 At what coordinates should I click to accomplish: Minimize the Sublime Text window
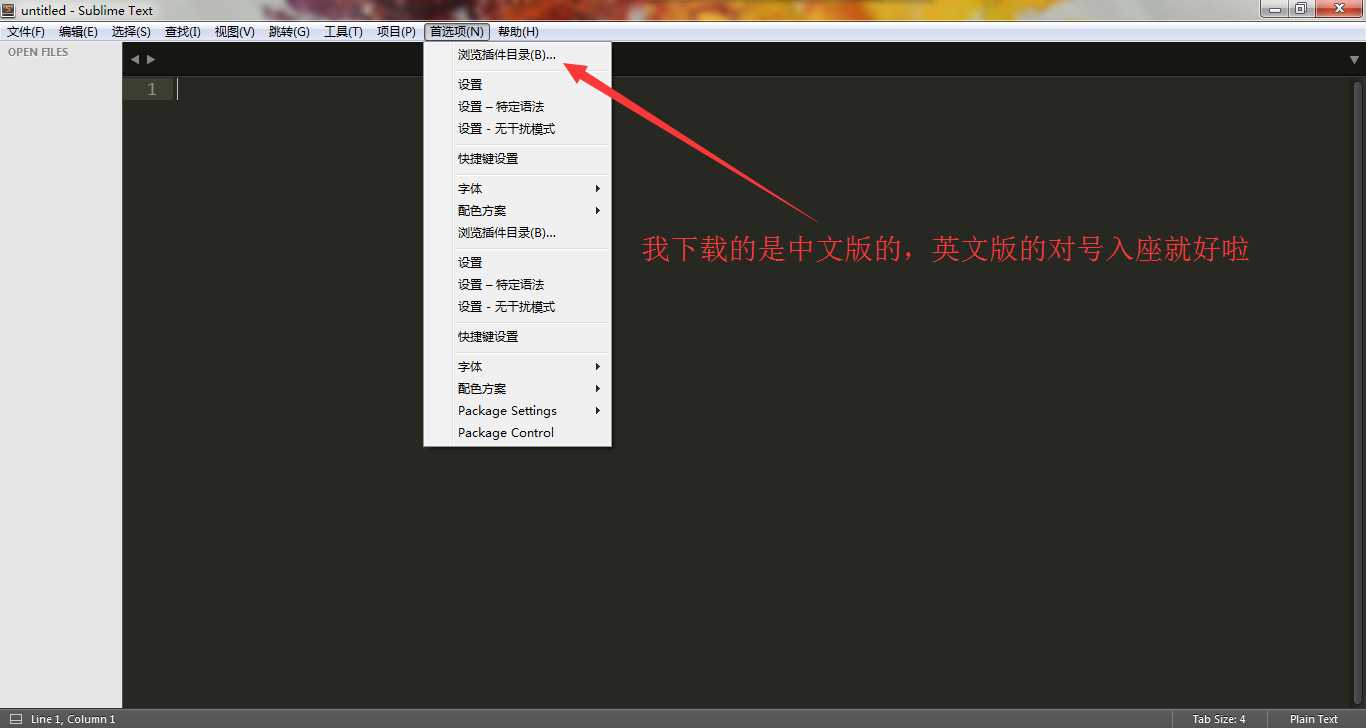point(1273,9)
